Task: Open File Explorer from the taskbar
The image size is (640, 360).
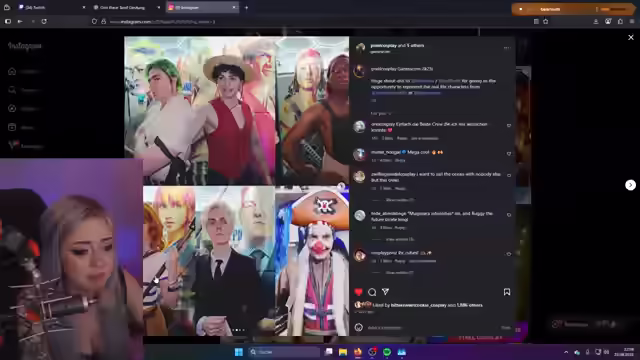Action: coord(343,352)
